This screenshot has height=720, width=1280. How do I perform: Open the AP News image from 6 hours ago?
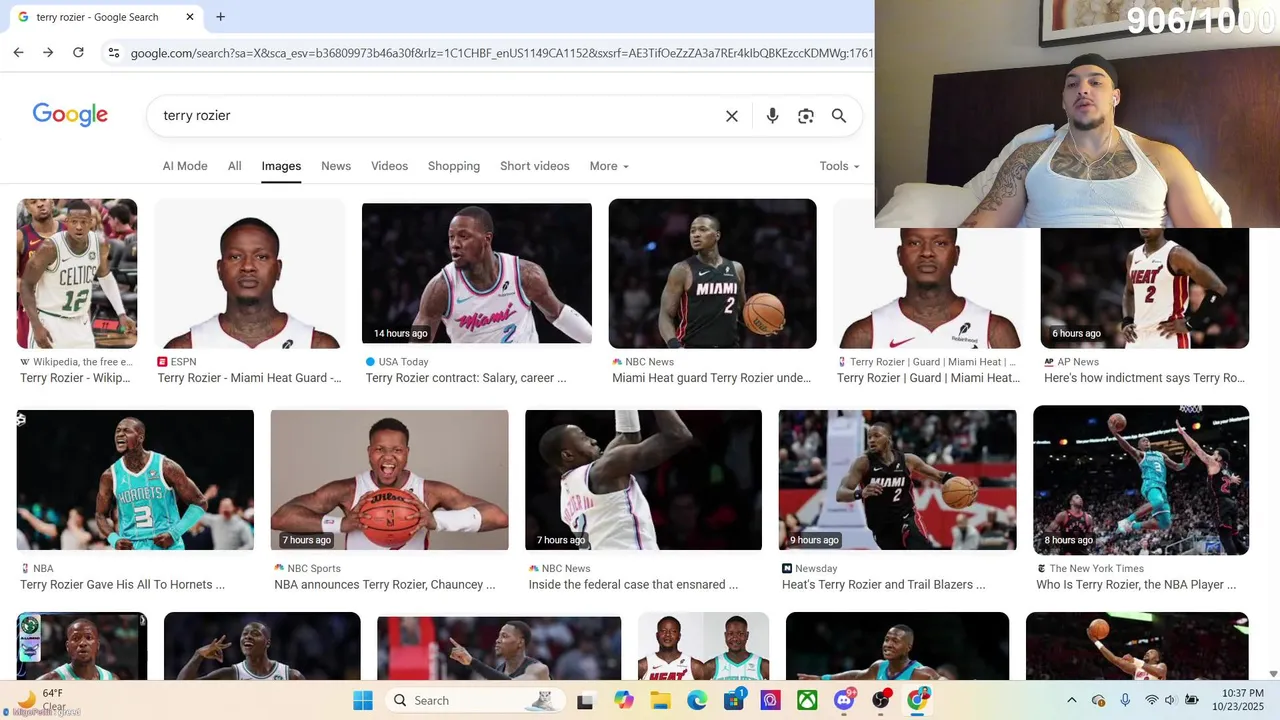tap(1145, 288)
